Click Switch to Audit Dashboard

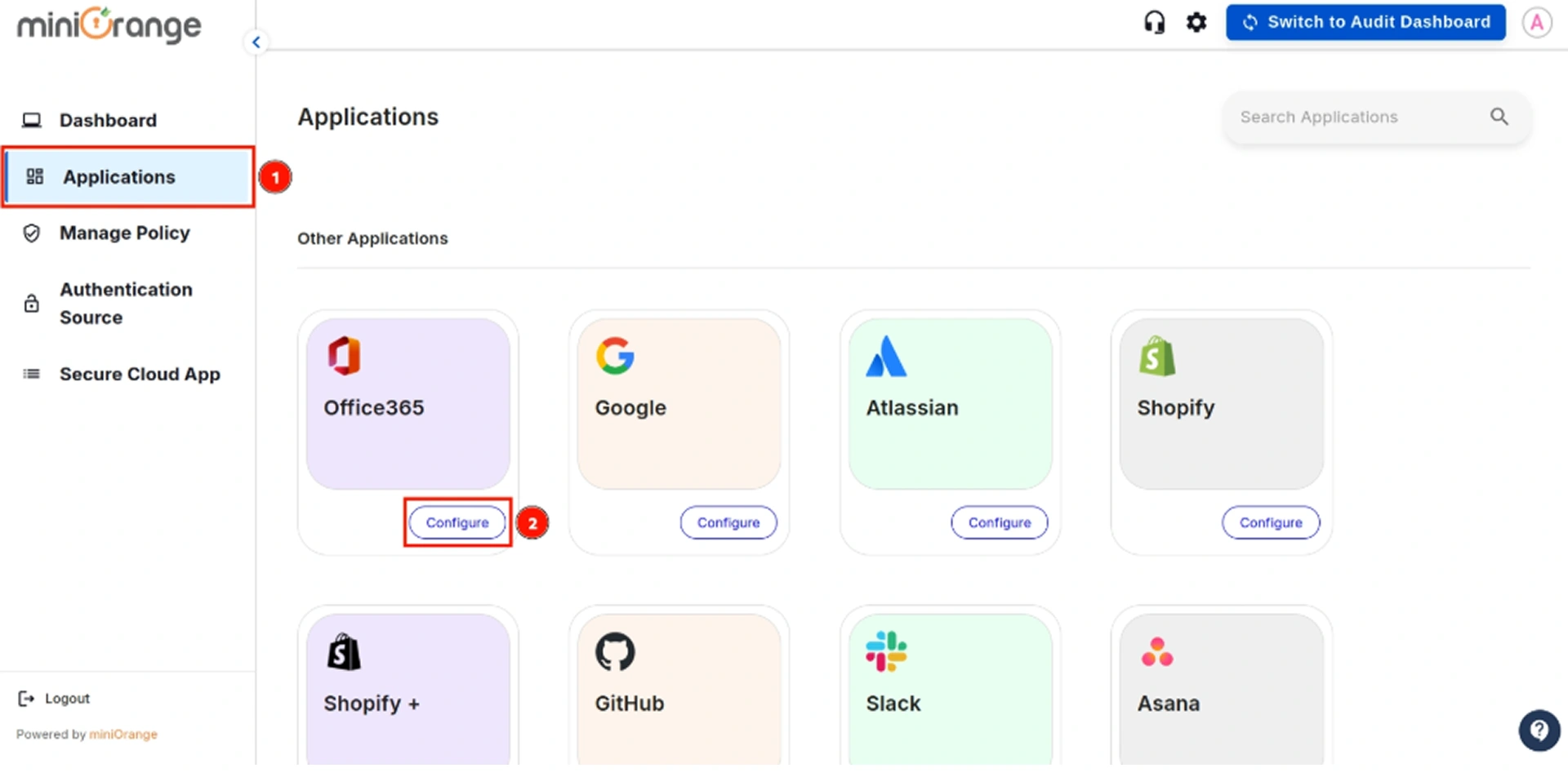point(1365,22)
